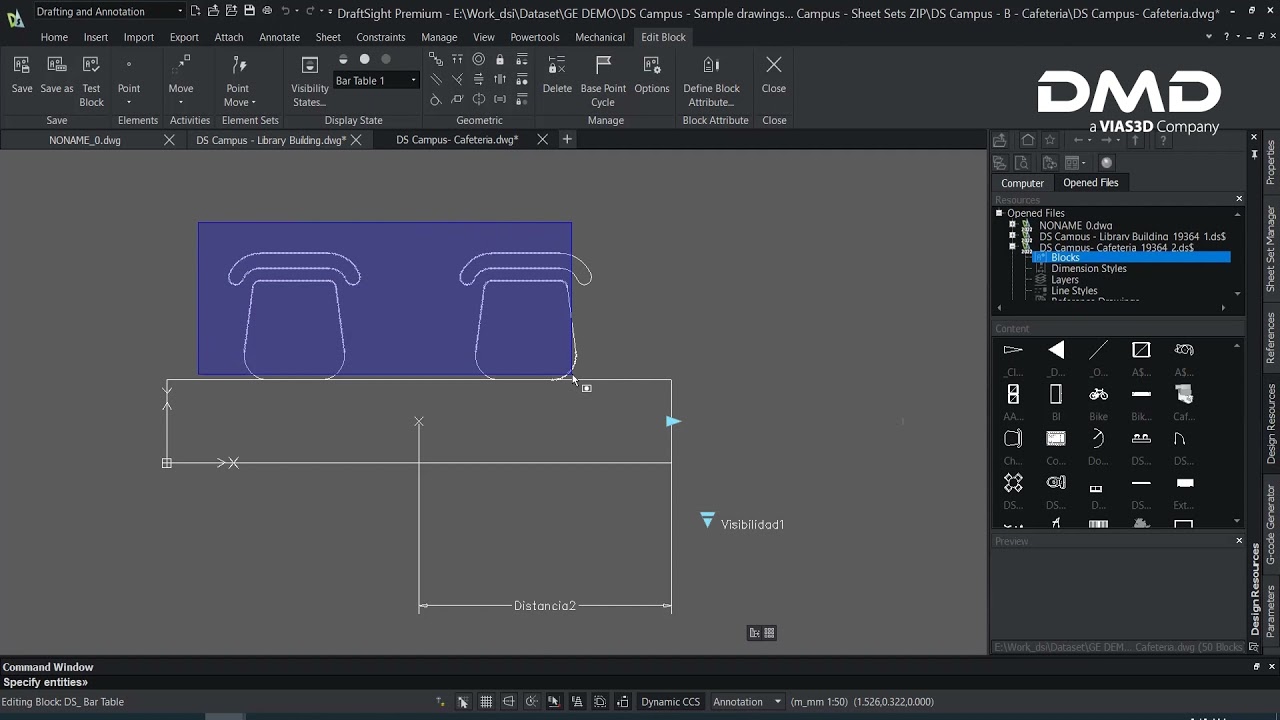Expand the Point Move dropdown

[x=253, y=102]
